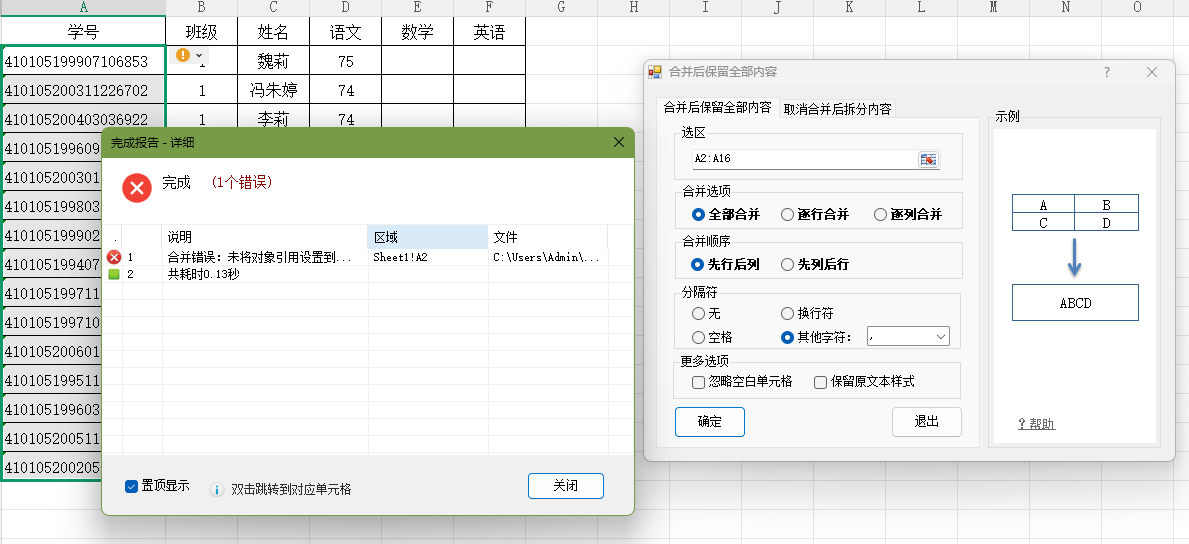Click the ? help icon in the merge dialog title bar
Viewport: 1189px width, 544px height.
tap(1107, 72)
